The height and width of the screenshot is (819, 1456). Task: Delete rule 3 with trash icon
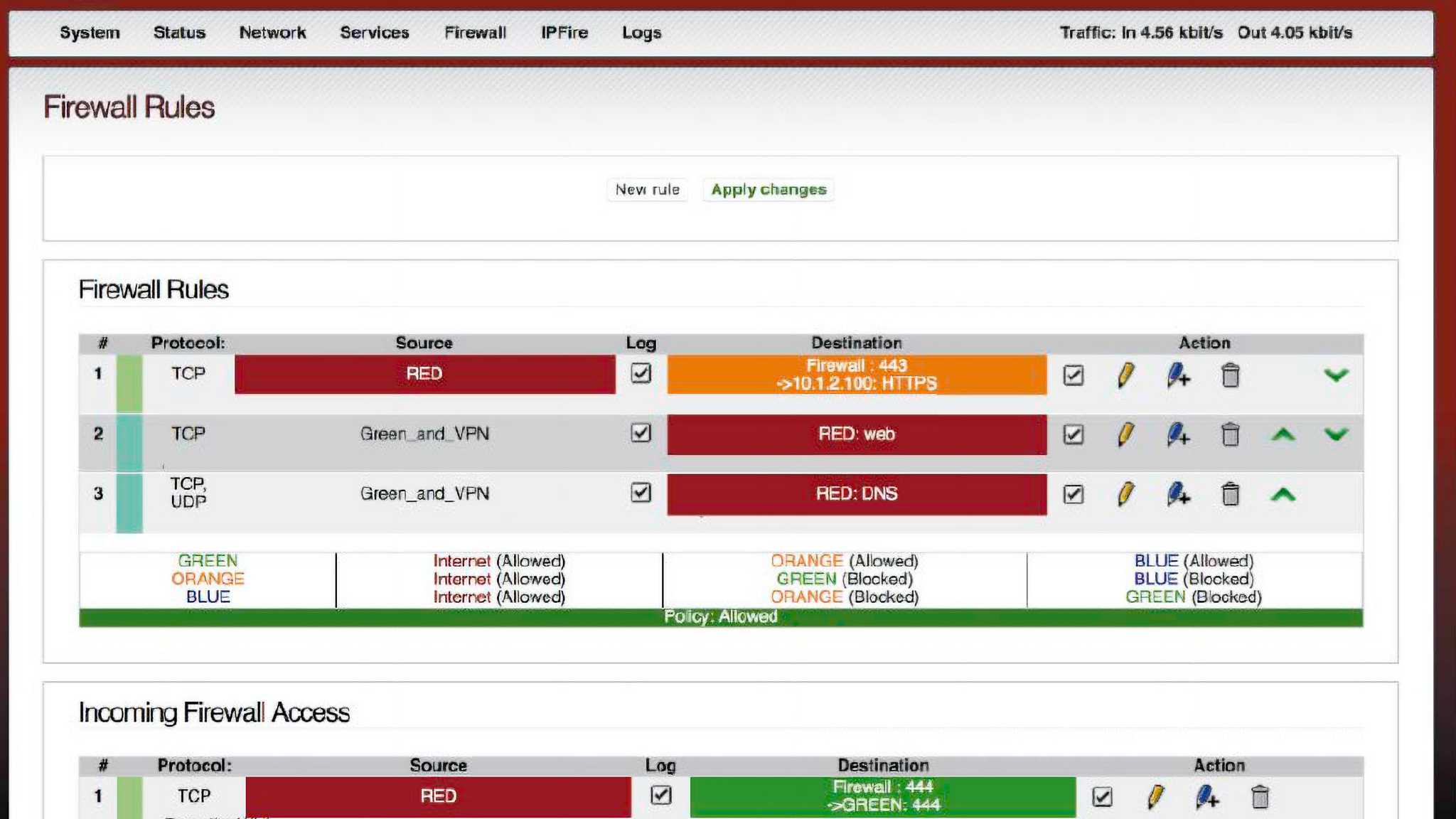(x=1230, y=494)
